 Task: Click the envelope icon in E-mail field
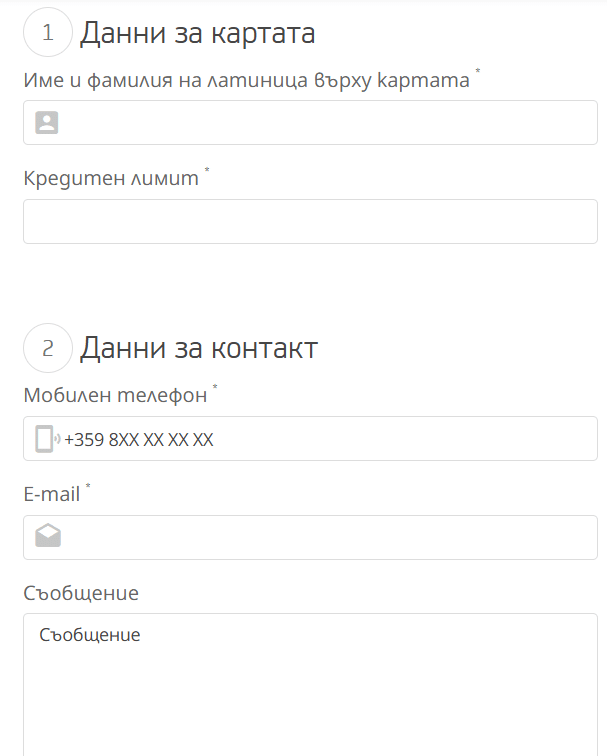click(x=48, y=537)
